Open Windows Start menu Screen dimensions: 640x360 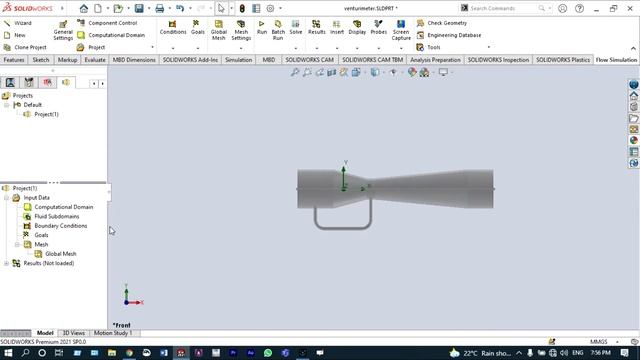8,353
